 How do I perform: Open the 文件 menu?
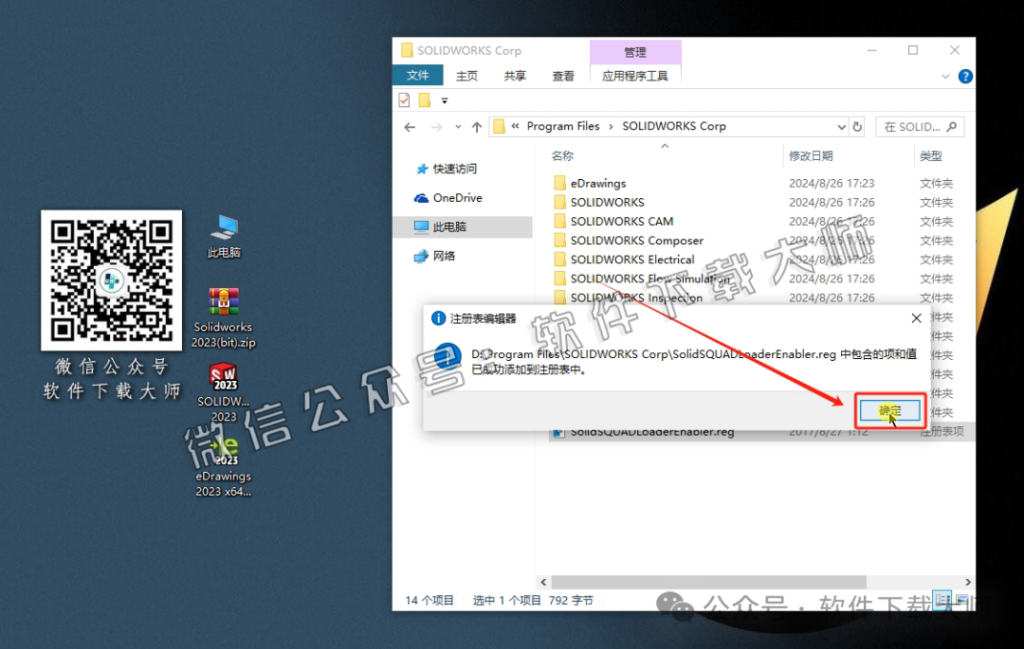point(419,75)
